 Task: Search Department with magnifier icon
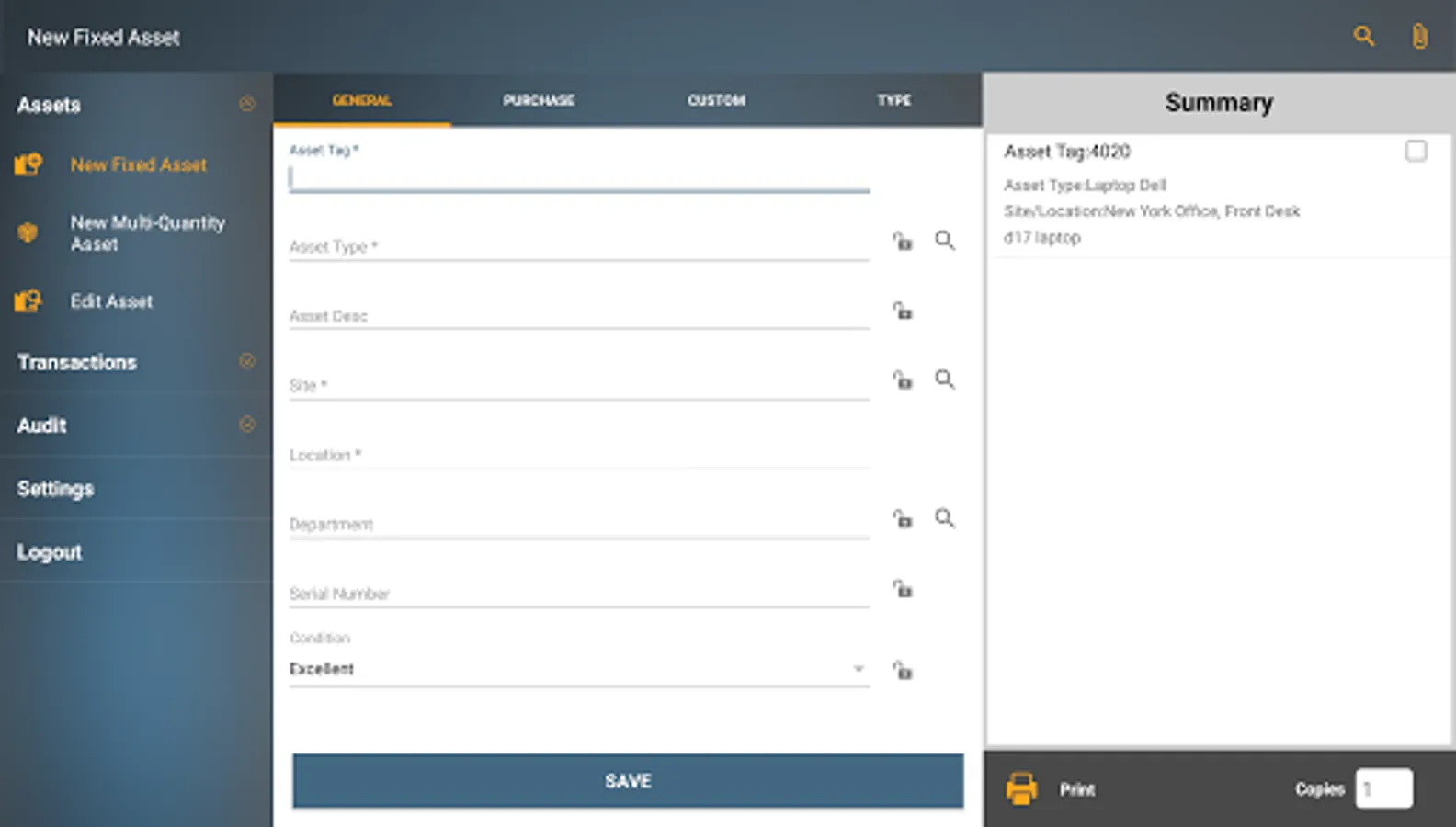click(945, 518)
